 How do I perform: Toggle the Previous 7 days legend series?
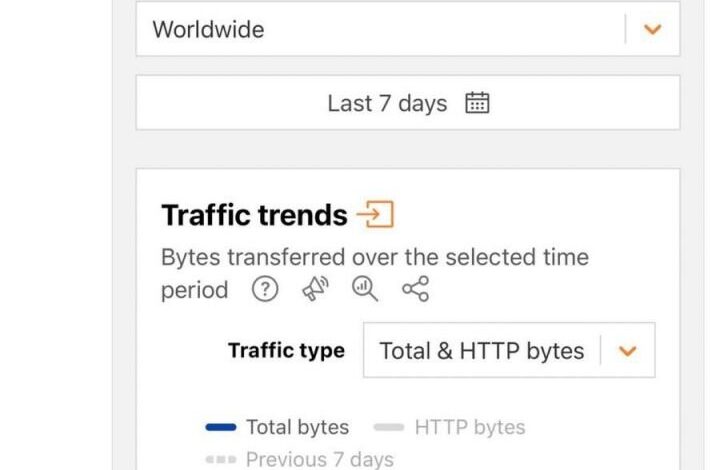pos(319,460)
